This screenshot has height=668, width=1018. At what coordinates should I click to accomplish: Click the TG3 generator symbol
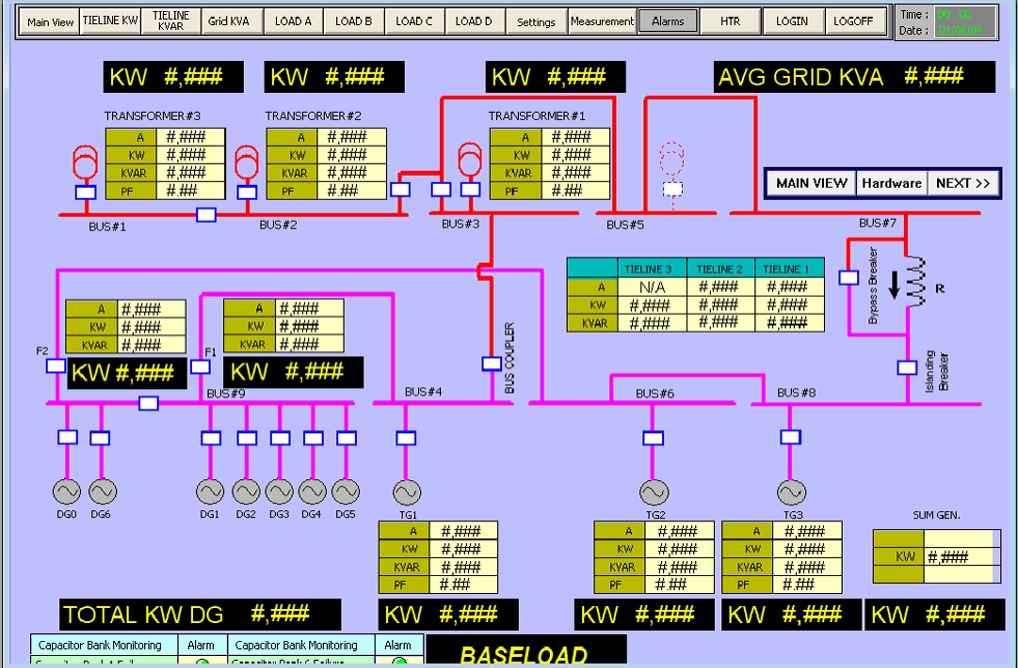pos(791,492)
